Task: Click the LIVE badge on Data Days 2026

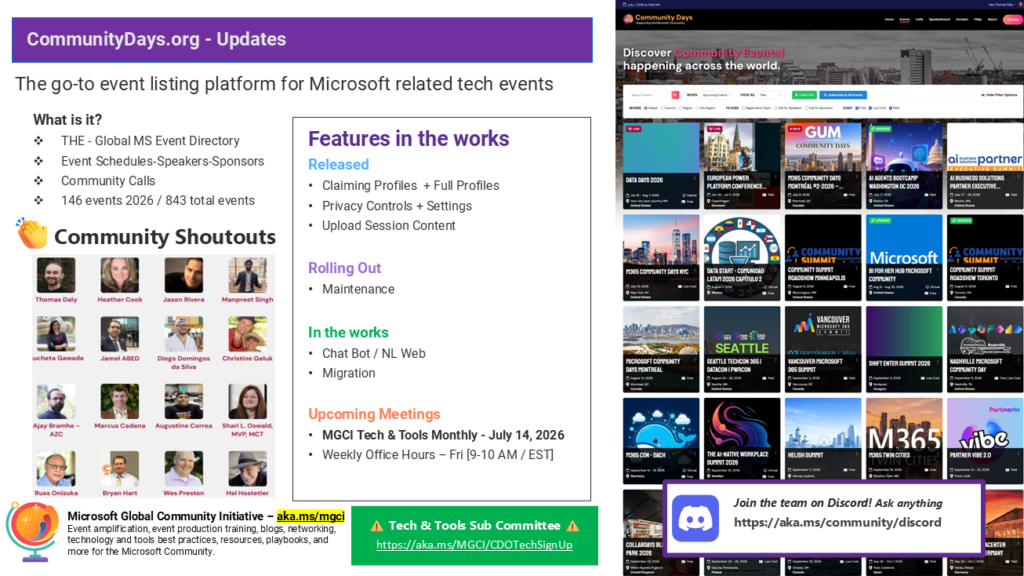Action: tap(633, 129)
